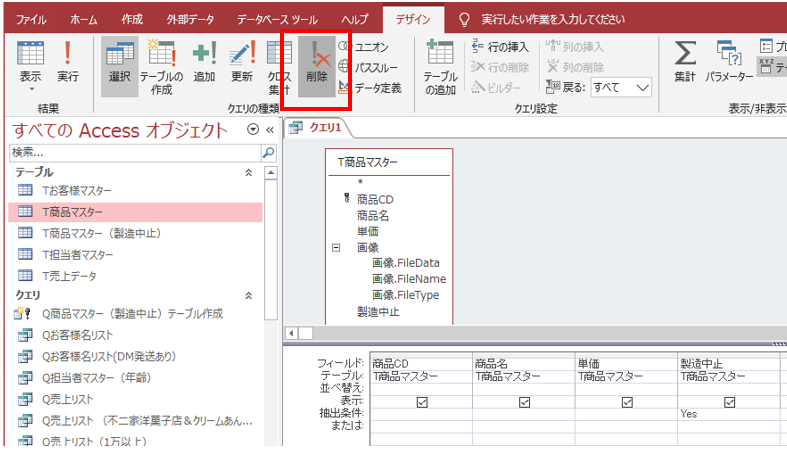The image size is (787, 452).
Task: Click the Yes criteria cell
Action: [729, 414]
